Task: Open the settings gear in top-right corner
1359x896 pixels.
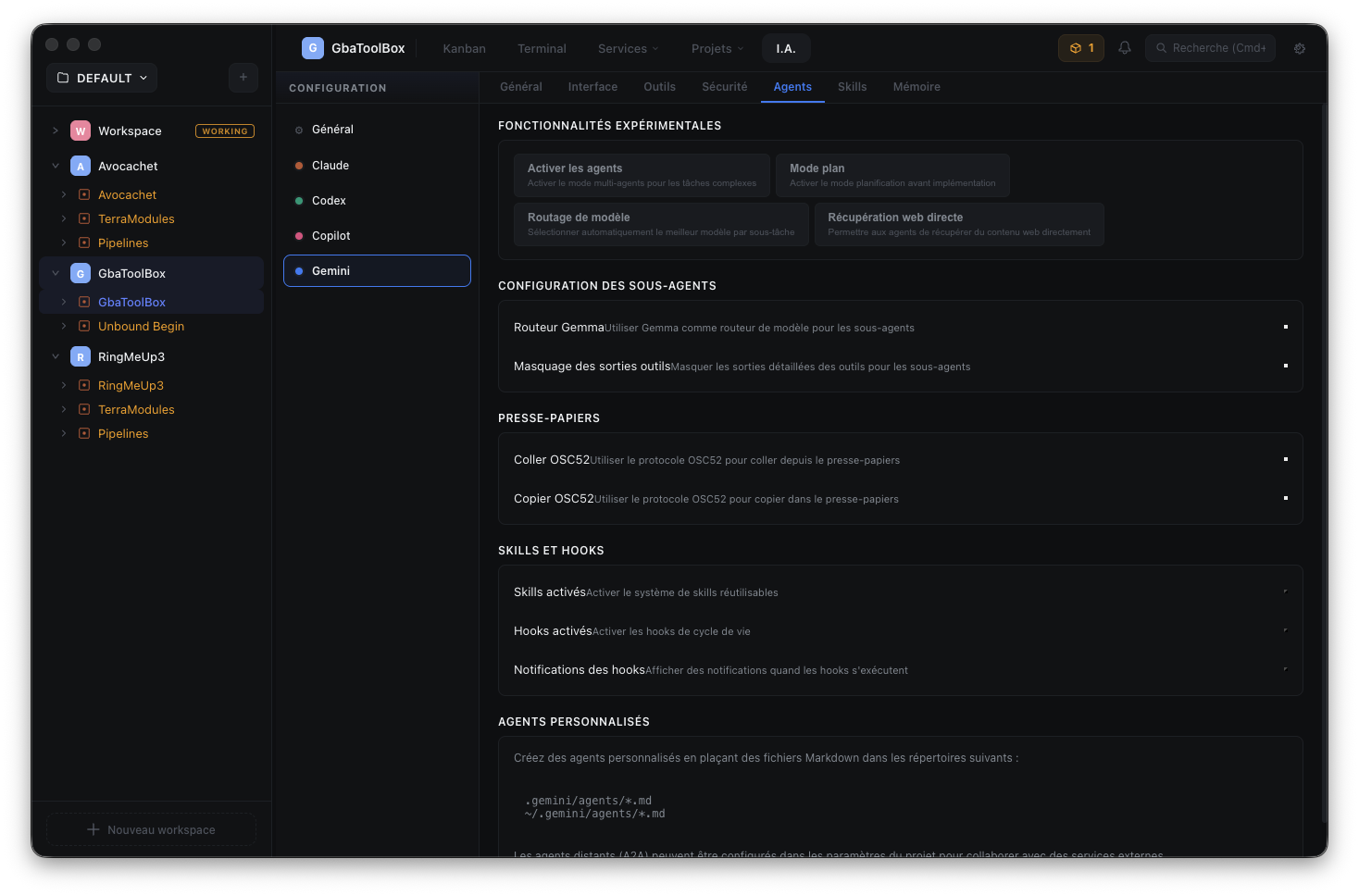Action: click(x=1300, y=48)
